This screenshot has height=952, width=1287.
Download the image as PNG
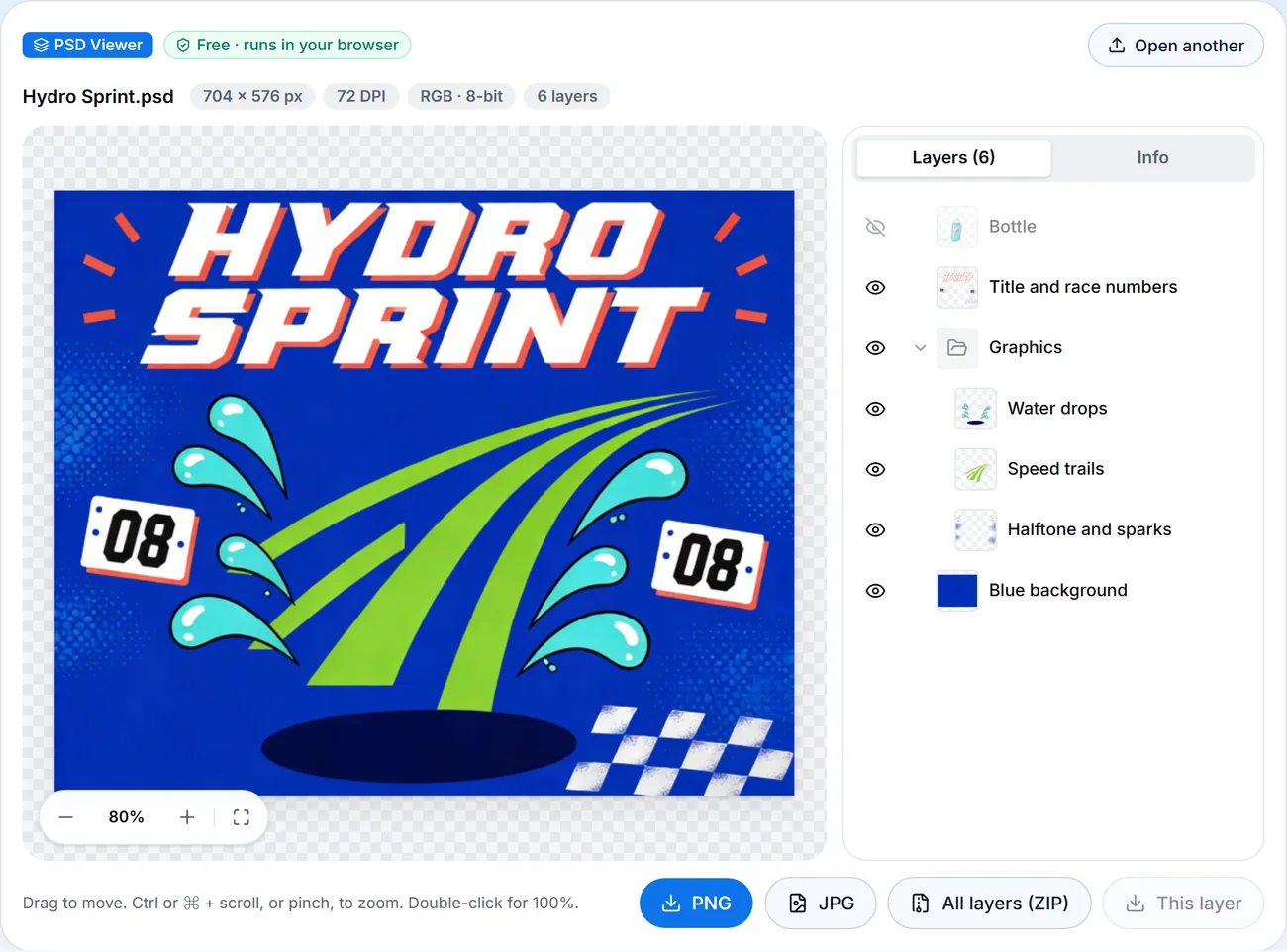tap(696, 904)
